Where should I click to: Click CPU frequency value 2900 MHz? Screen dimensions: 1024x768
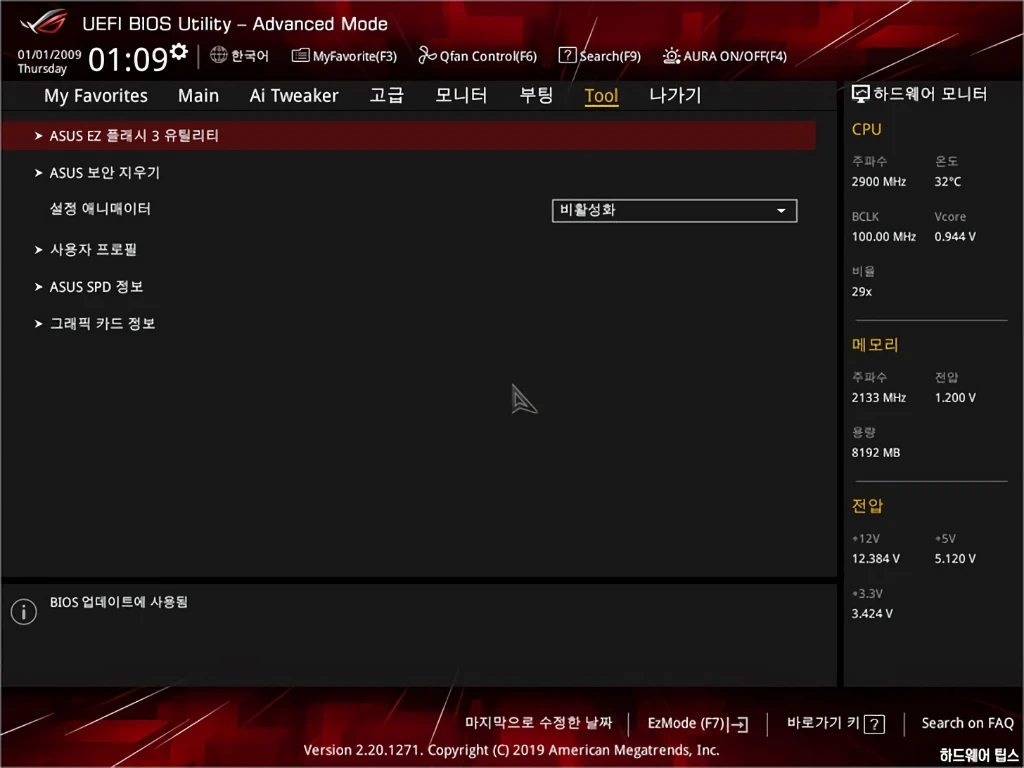coord(878,182)
